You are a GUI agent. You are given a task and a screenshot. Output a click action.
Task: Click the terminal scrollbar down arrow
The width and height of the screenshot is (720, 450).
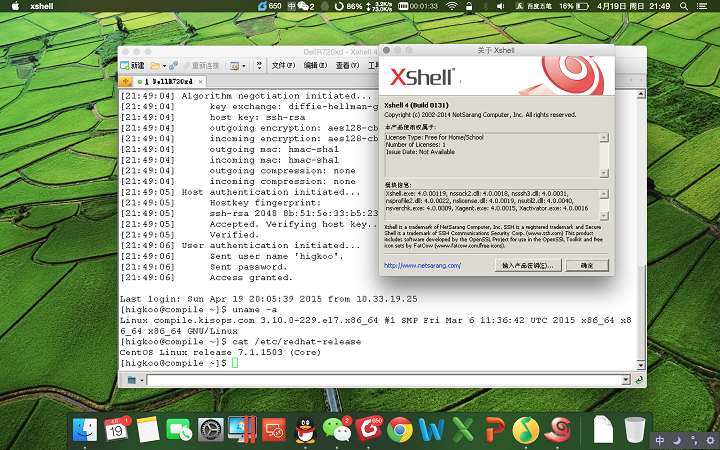pos(641,365)
